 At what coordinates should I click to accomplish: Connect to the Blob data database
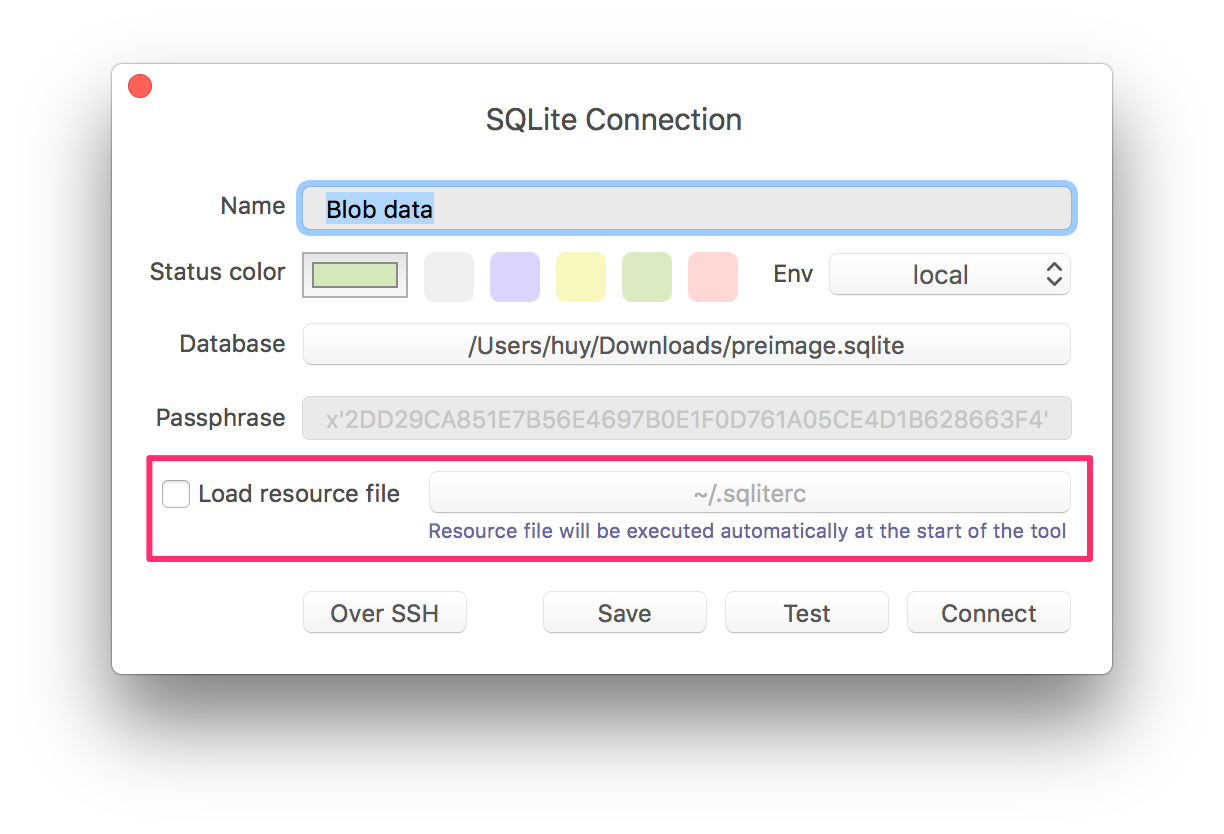pyautogui.click(x=989, y=613)
